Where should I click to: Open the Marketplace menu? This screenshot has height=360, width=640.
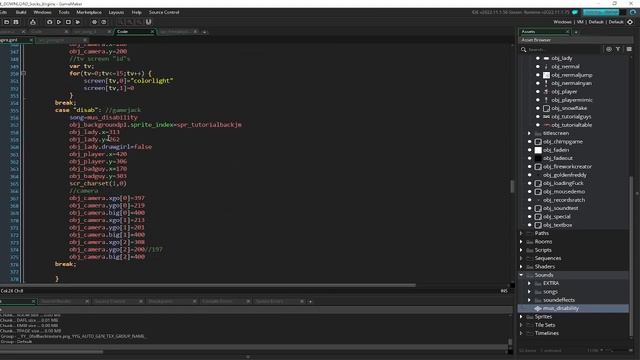89,12
